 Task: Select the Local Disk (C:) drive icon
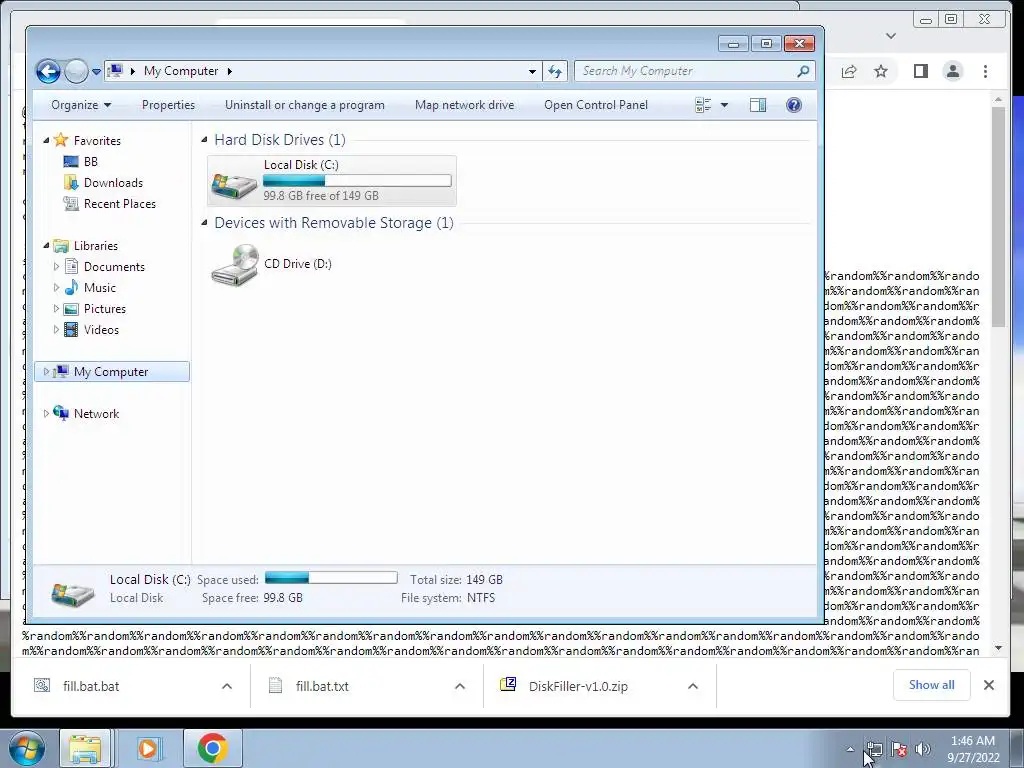pyautogui.click(x=234, y=185)
